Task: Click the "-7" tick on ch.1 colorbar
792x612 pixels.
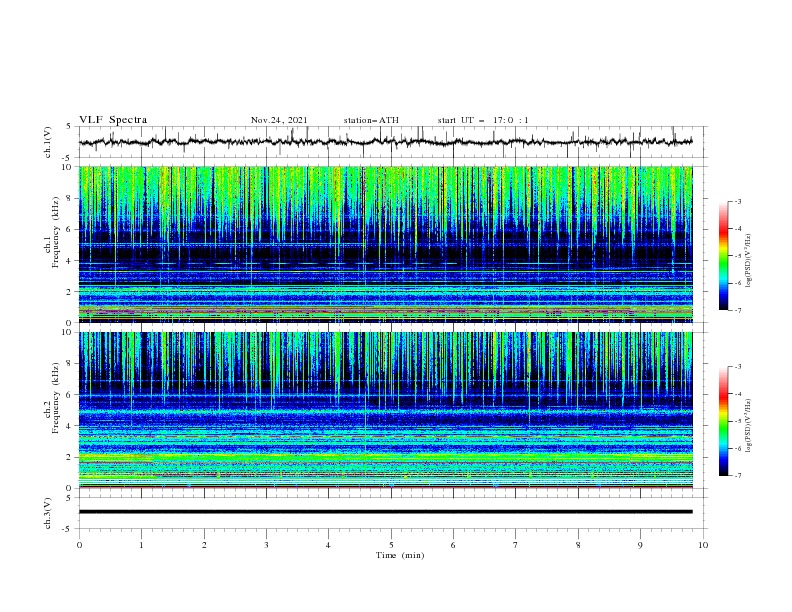Action: click(x=738, y=310)
